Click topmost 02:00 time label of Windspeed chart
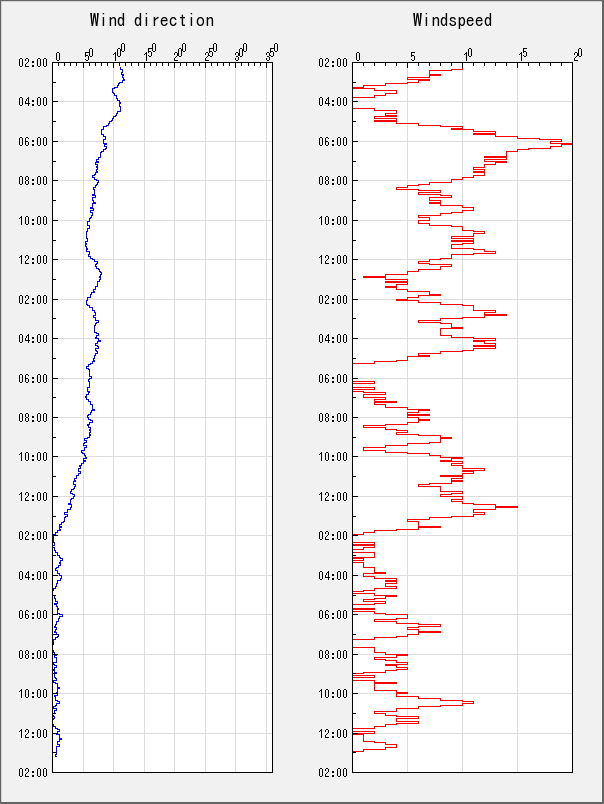This screenshot has width=604, height=804. point(333,62)
